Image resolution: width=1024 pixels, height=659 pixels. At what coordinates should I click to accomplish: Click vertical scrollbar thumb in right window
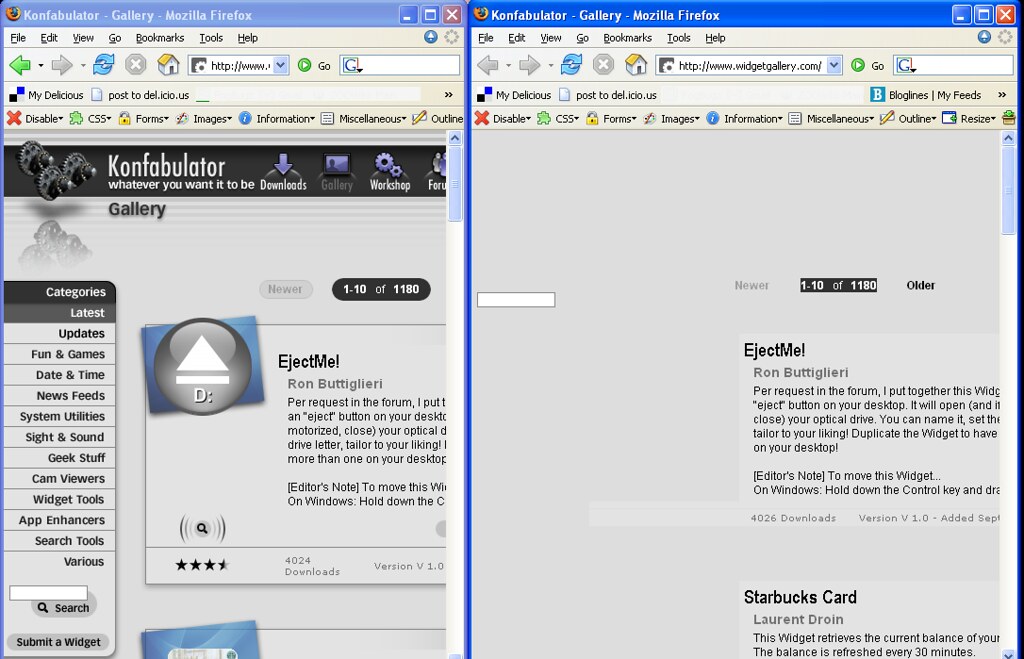pyautogui.click(x=1008, y=190)
